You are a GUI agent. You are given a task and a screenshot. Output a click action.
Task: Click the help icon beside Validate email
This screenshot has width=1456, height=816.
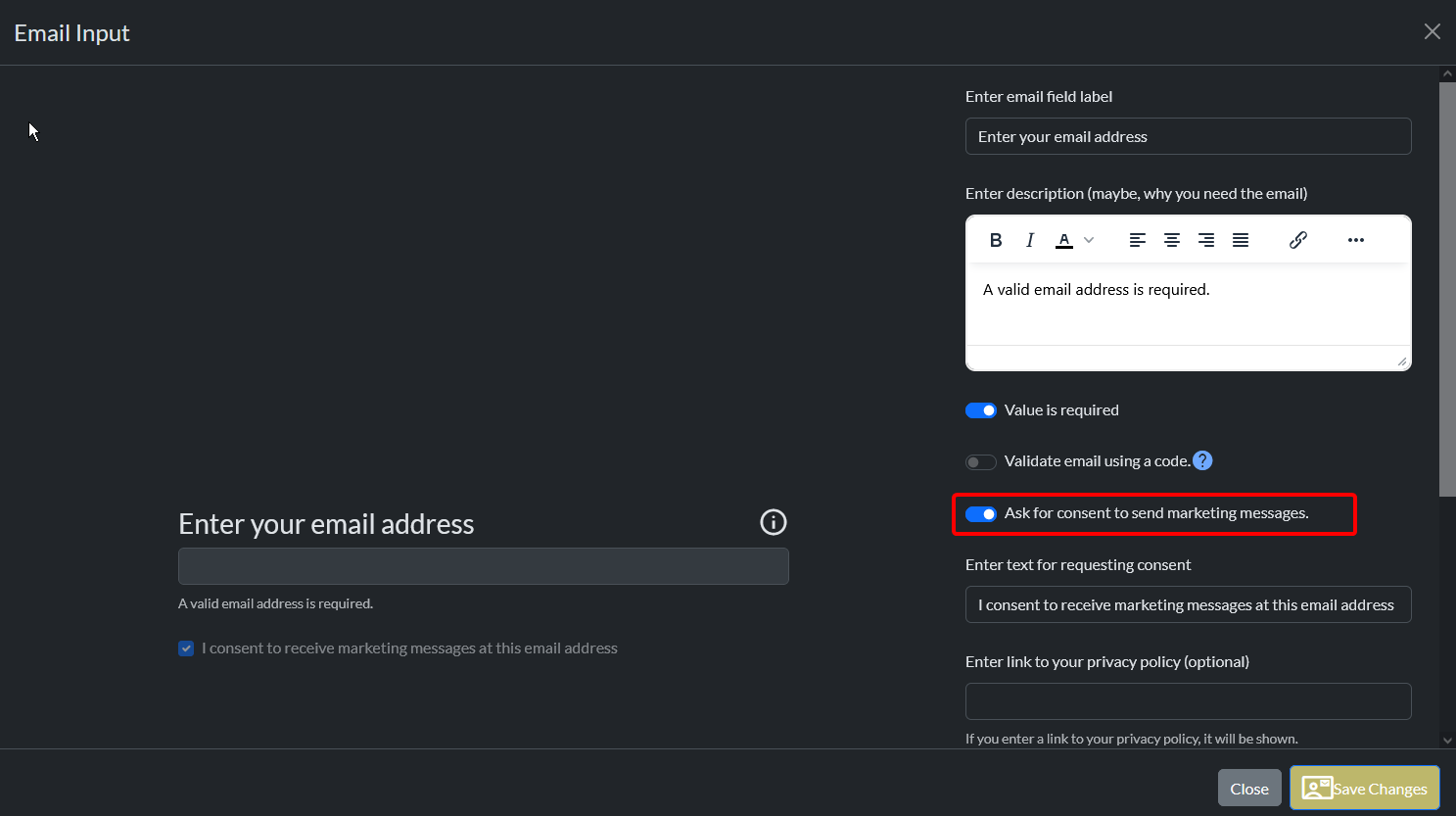(x=1203, y=460)
